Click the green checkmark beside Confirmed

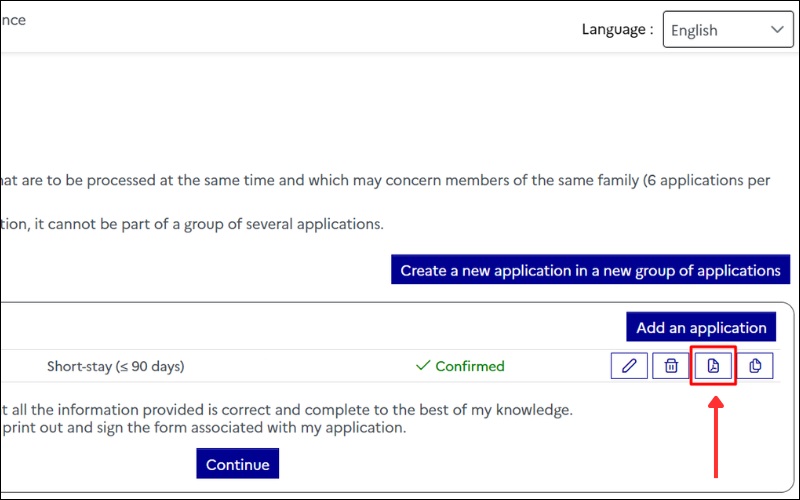click(422, 366)
